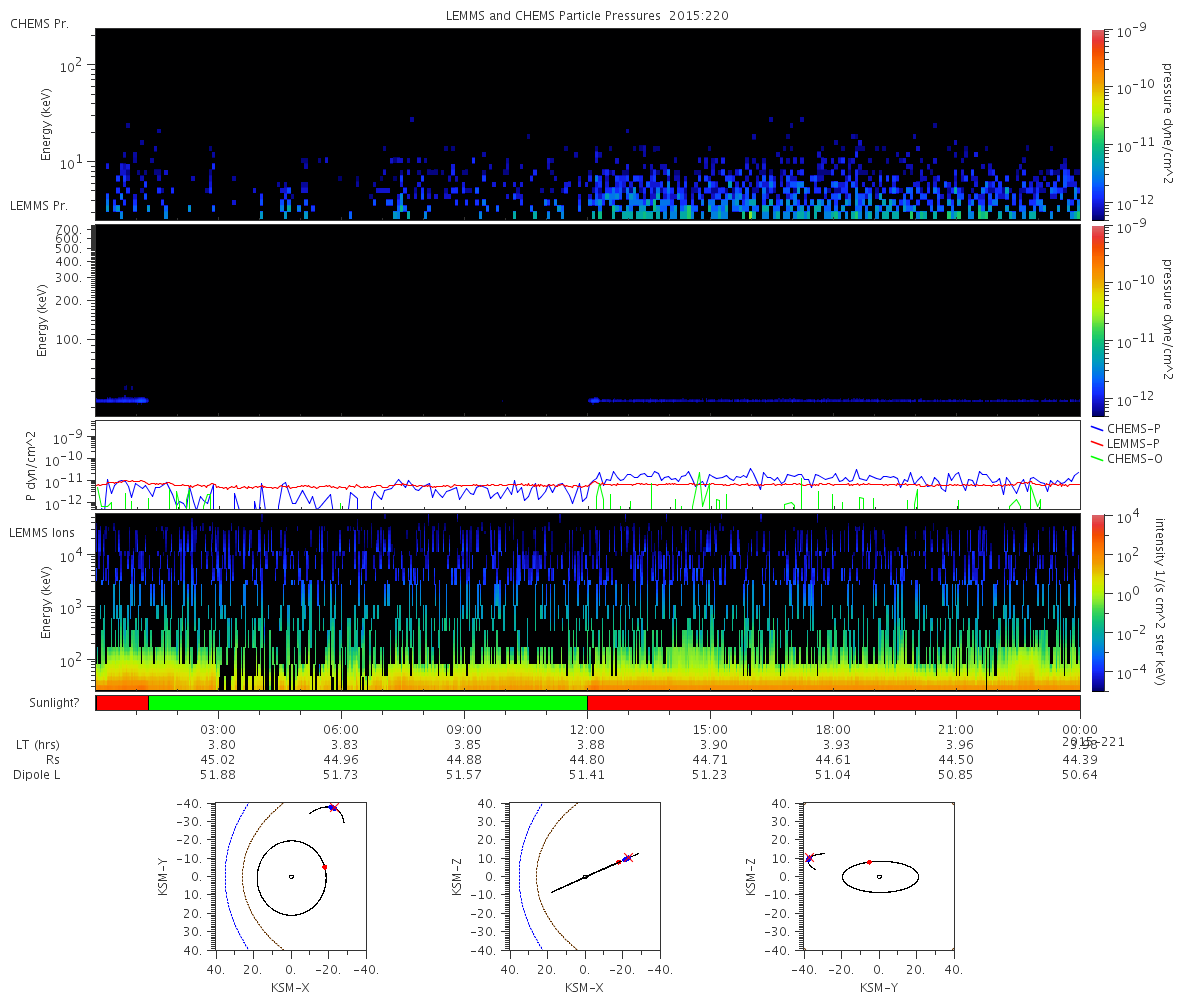Open the KSM-Y versus KSM-Z orbit plot

tap(879, 877)
